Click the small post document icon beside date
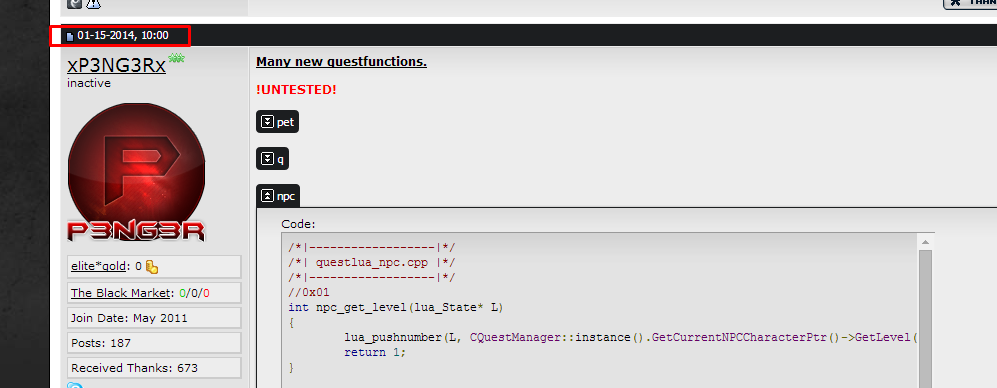The image size is (997, 388). [70, 37]
